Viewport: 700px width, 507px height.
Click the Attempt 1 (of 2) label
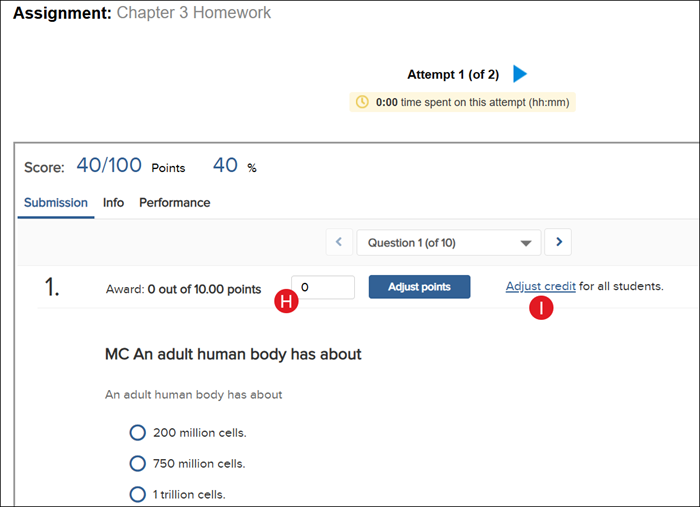point(453,75)
